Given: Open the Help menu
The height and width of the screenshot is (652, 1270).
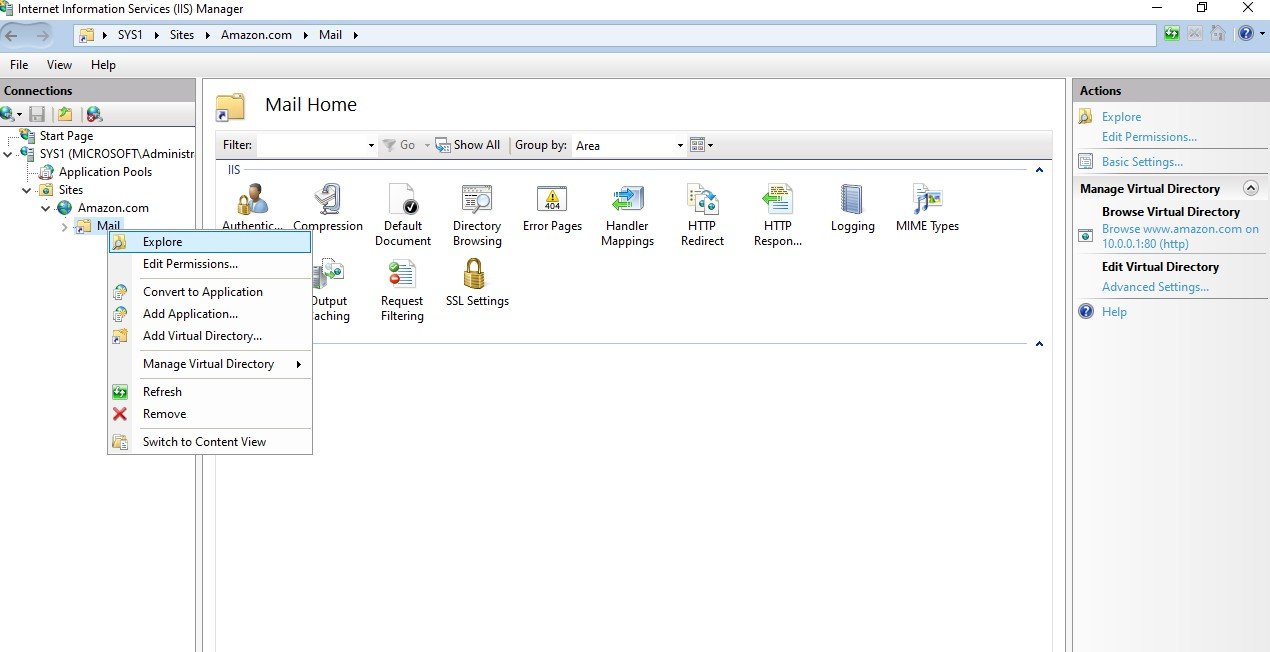Looking at the screenshot, I should 103,65.
